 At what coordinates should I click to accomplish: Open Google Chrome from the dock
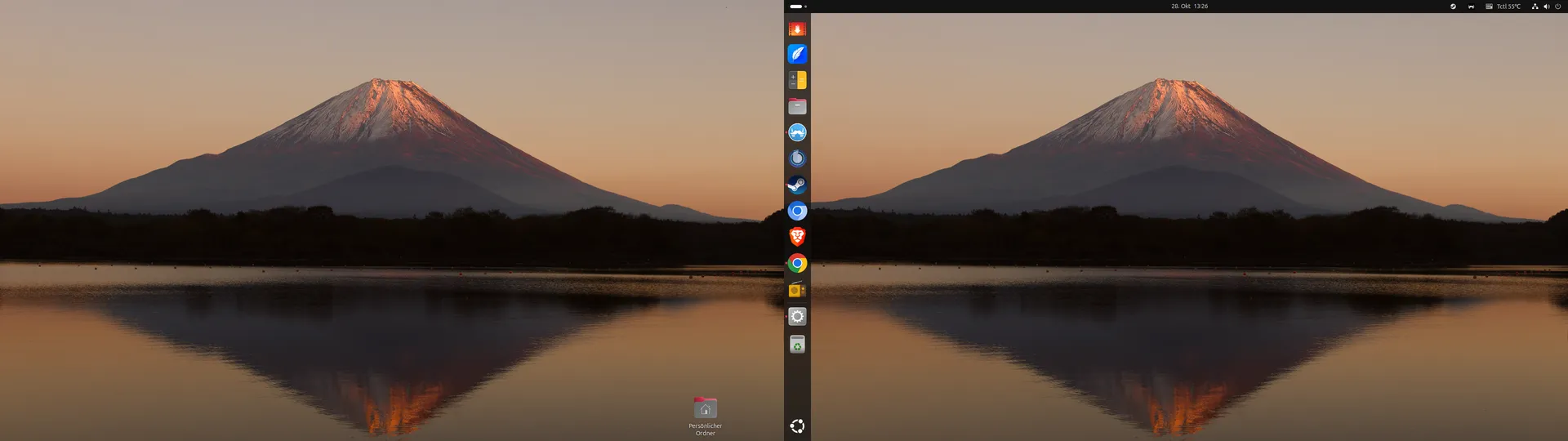pos(797,263)
